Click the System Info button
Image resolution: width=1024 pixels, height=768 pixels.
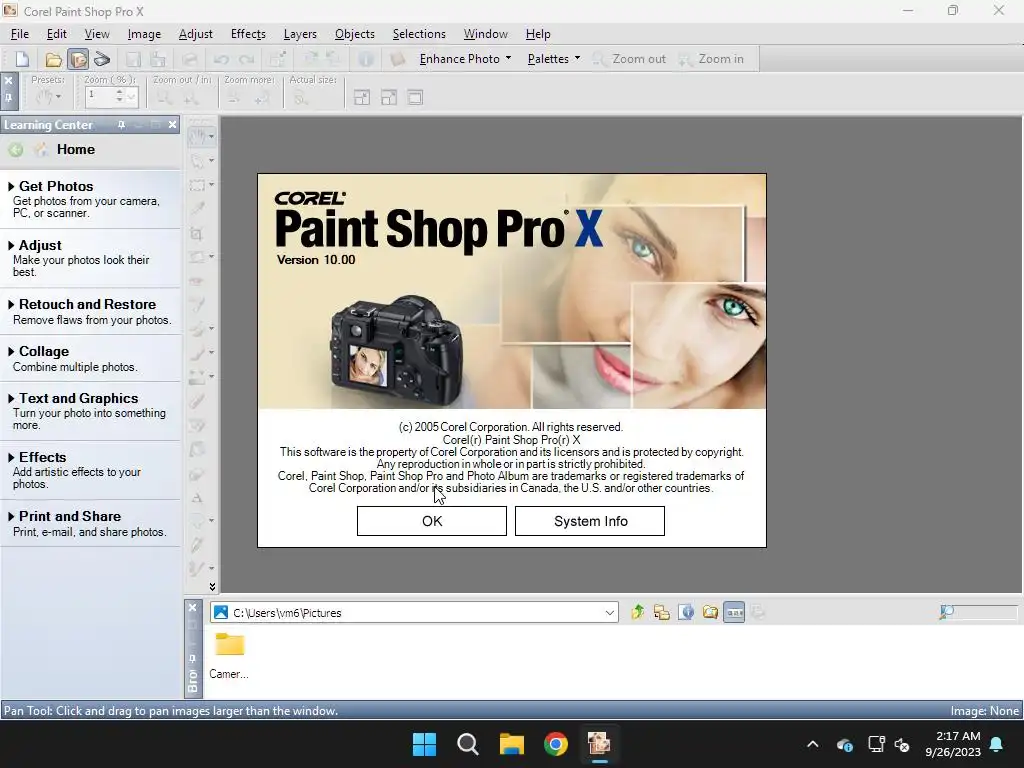click(x=590, y=521)
